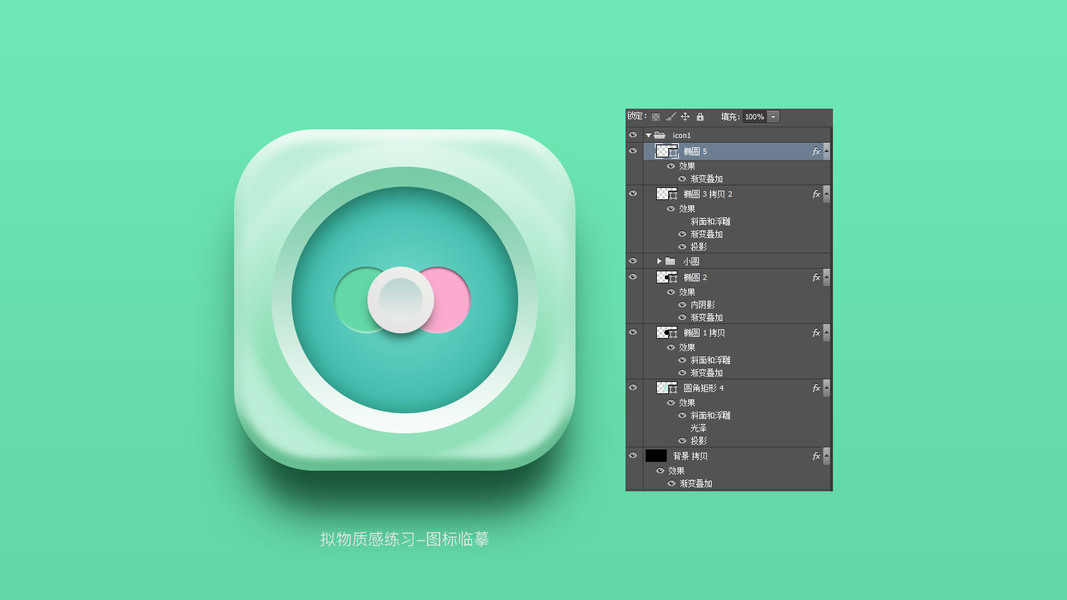
Task: Toggle 斜面和浮雕 eye under 椭圆 1 拷贝
Action: point(682,360)
